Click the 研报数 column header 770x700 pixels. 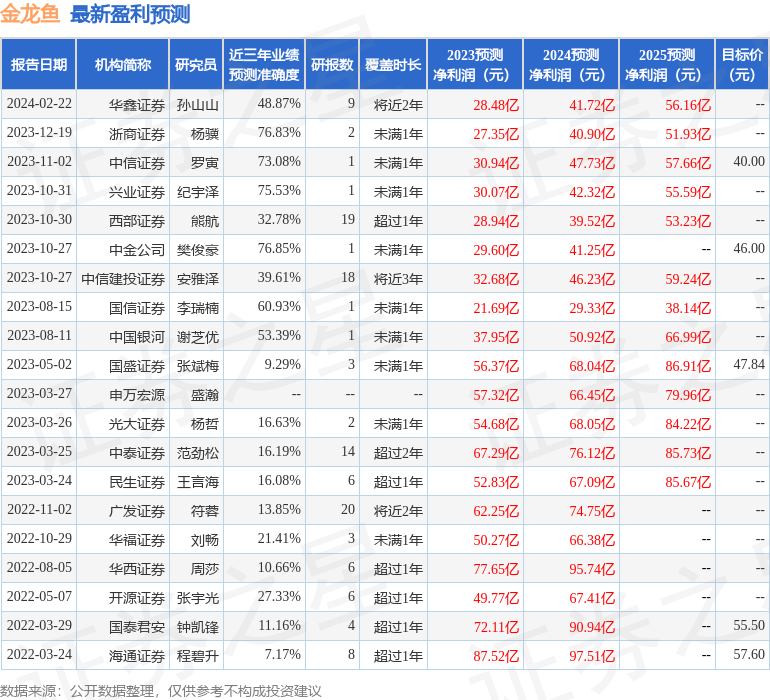(x=331, y=65)
